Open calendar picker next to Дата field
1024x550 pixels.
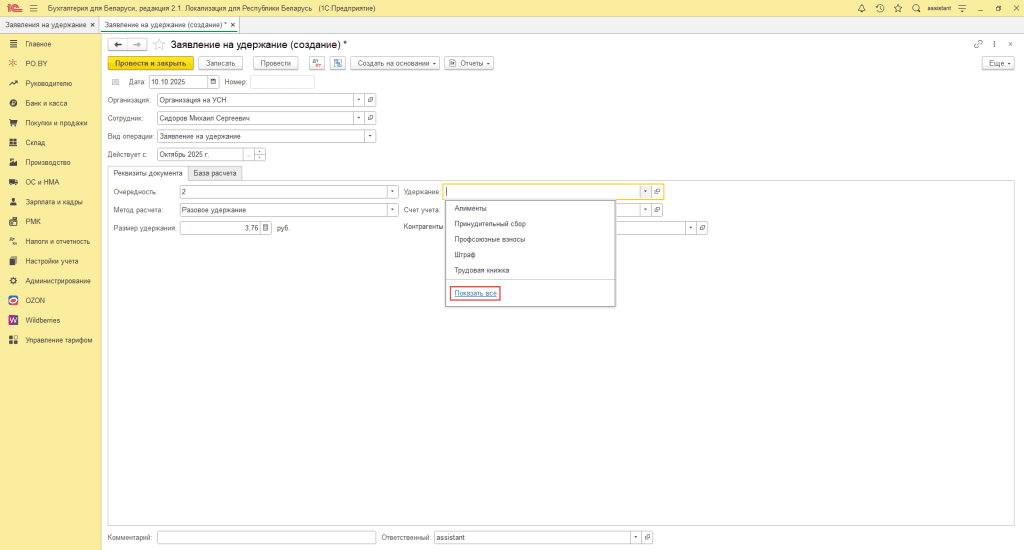213,82
